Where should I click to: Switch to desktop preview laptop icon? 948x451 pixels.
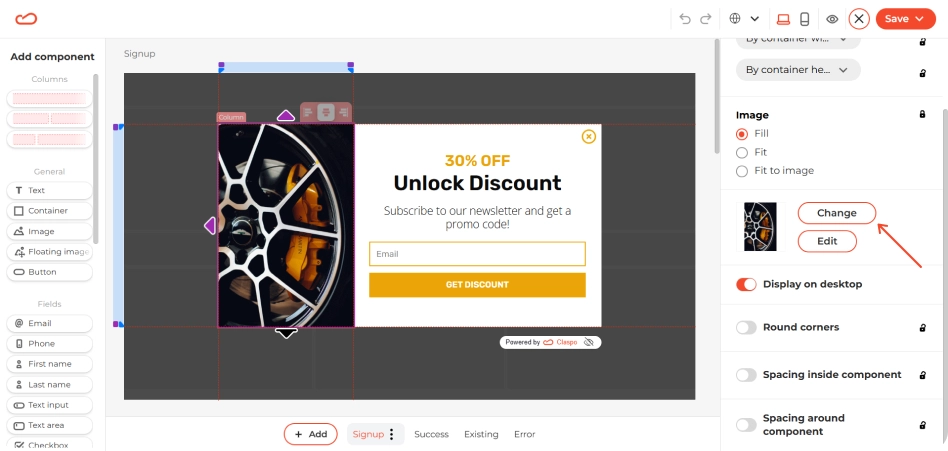pyautogui.click(x=783, y=19)
